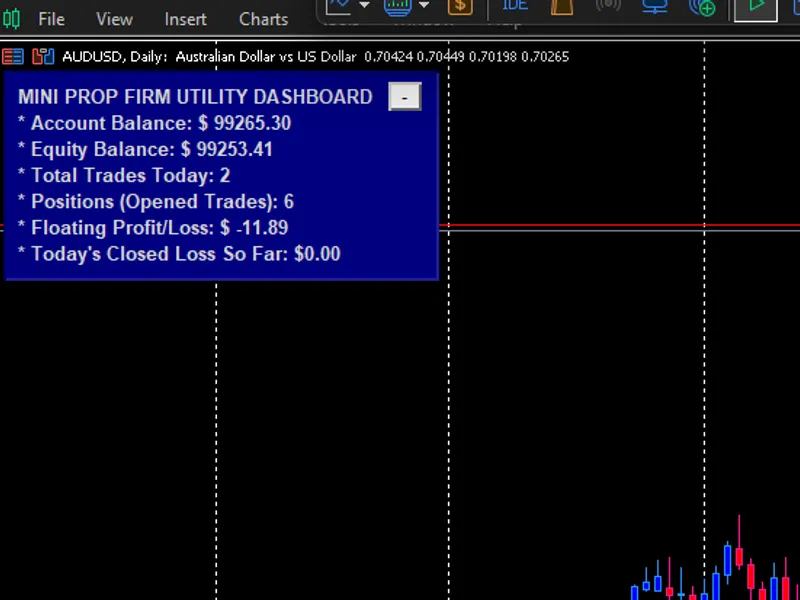Click the signal icon with green plus
Image resolution: width=800 pixels, height=600 pixels.
pos(703,7)
